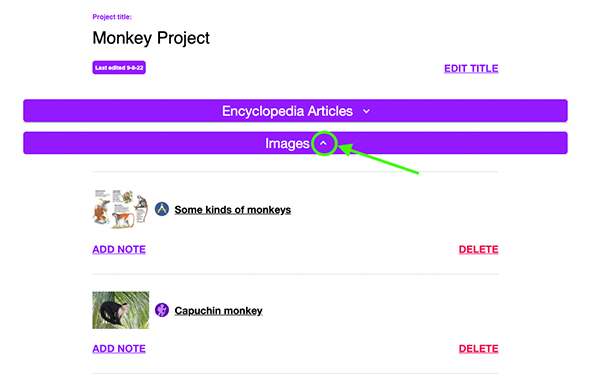
Task: Click the Images label text
Action: tap(287, 143)
